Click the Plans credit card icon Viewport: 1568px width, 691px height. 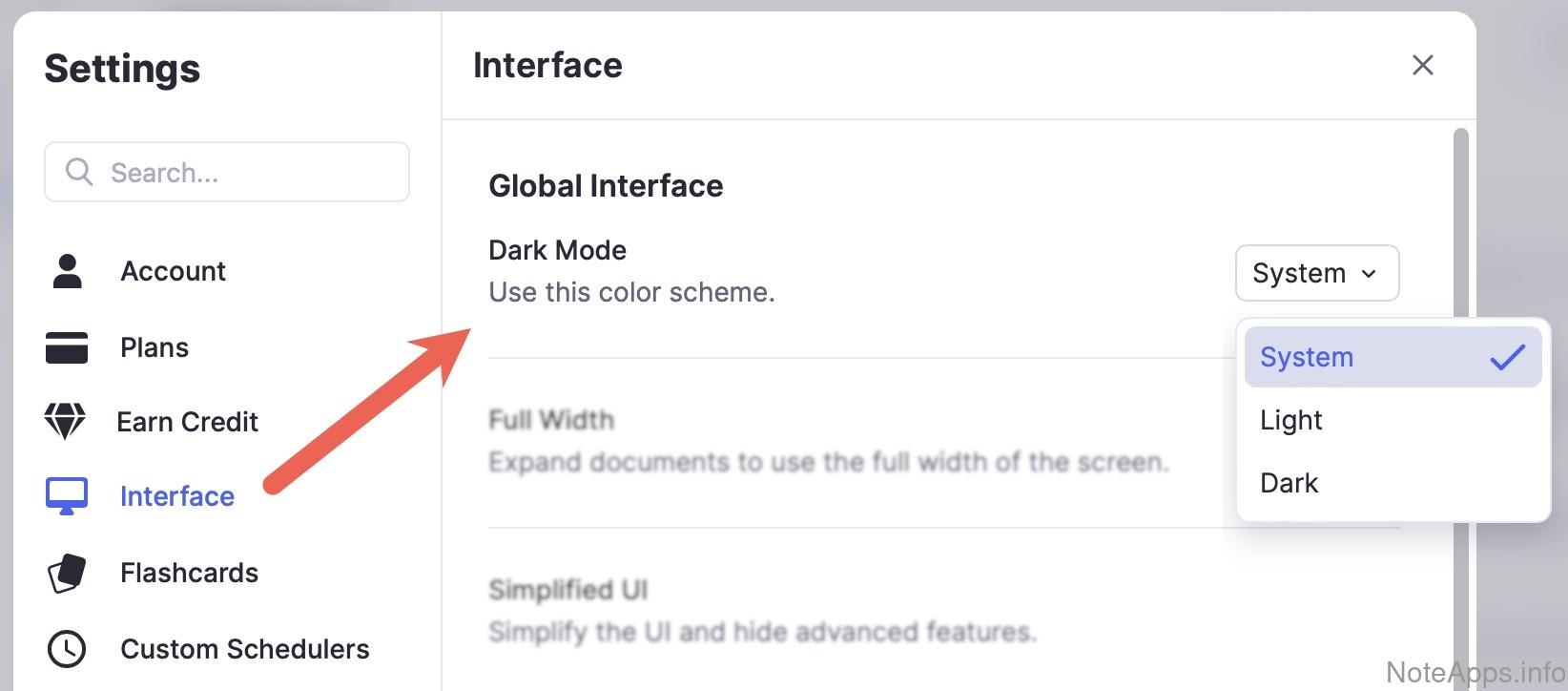pos(67,347)
